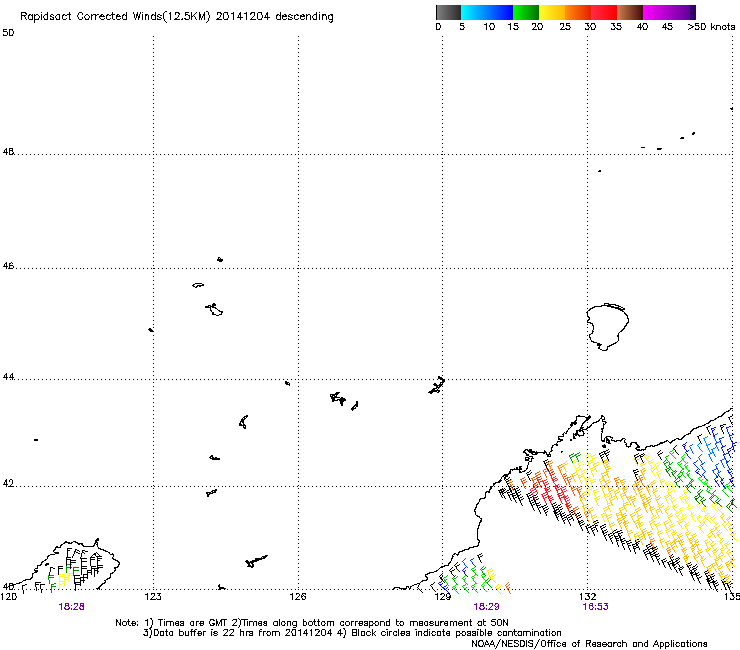Screen dimensions: 740x650
Task: Click the longitude label '126'
Action: coord(298,597)
